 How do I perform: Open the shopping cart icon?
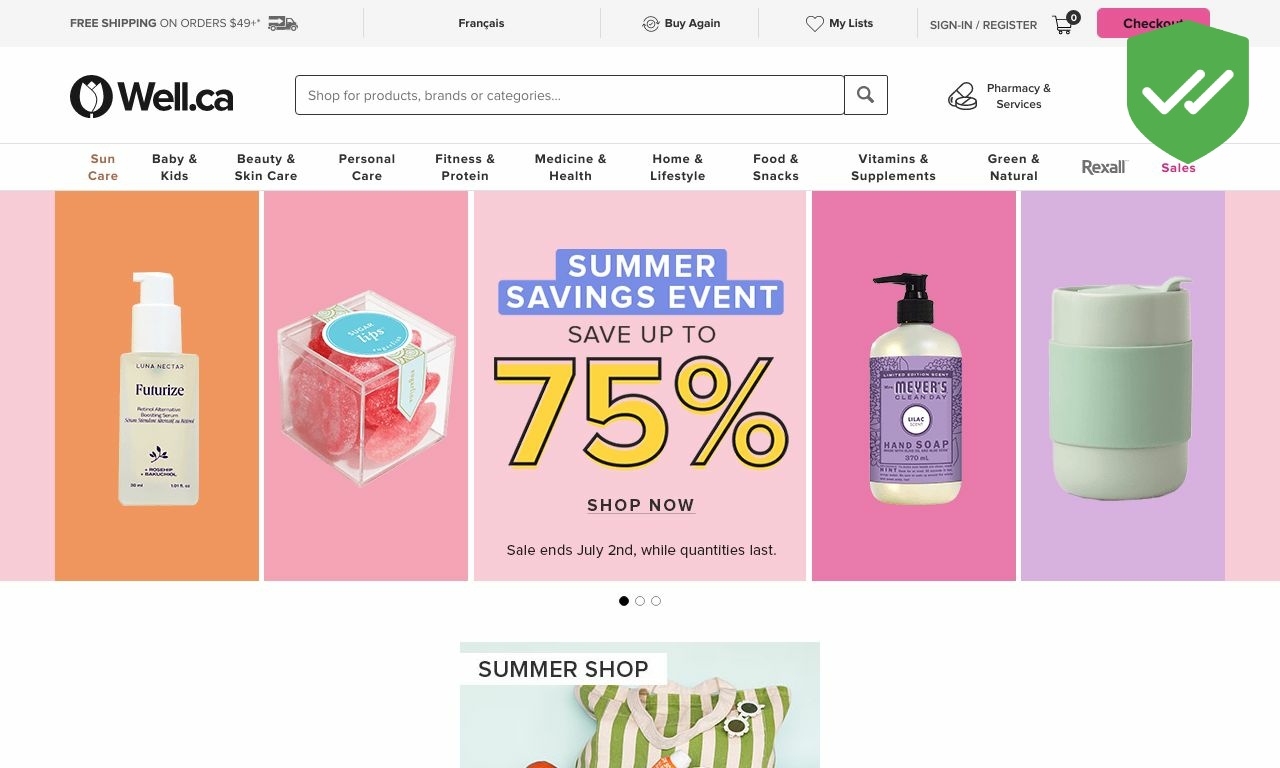tap(1063, 25)
